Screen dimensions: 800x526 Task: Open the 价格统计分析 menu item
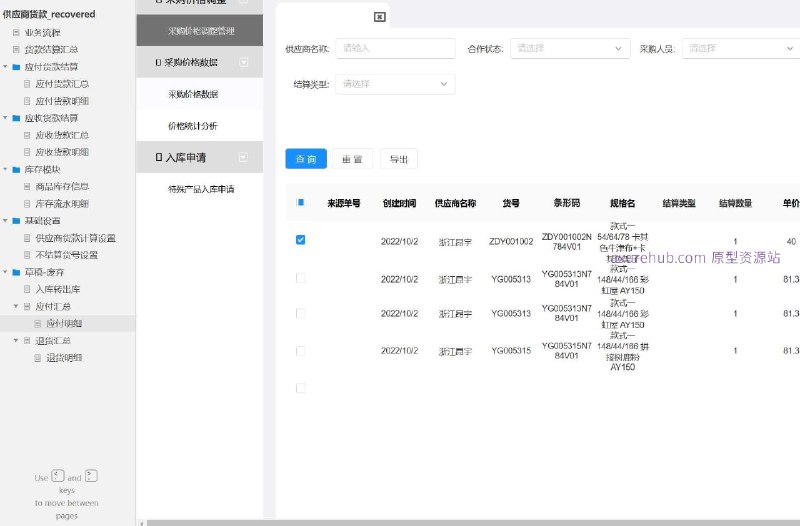click(x=199, y=126)
